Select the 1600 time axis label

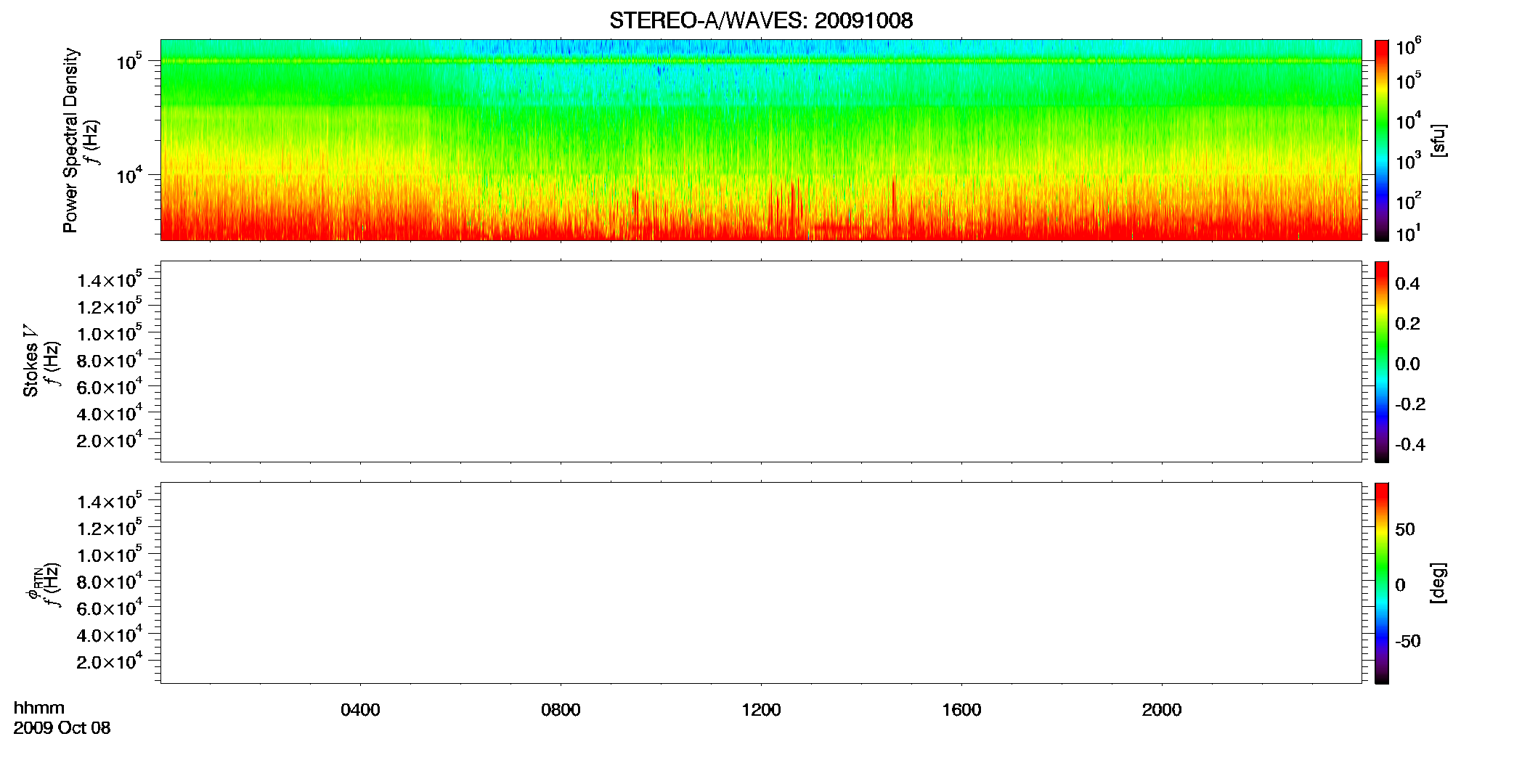pyautogui.click(x=961, y=710)
